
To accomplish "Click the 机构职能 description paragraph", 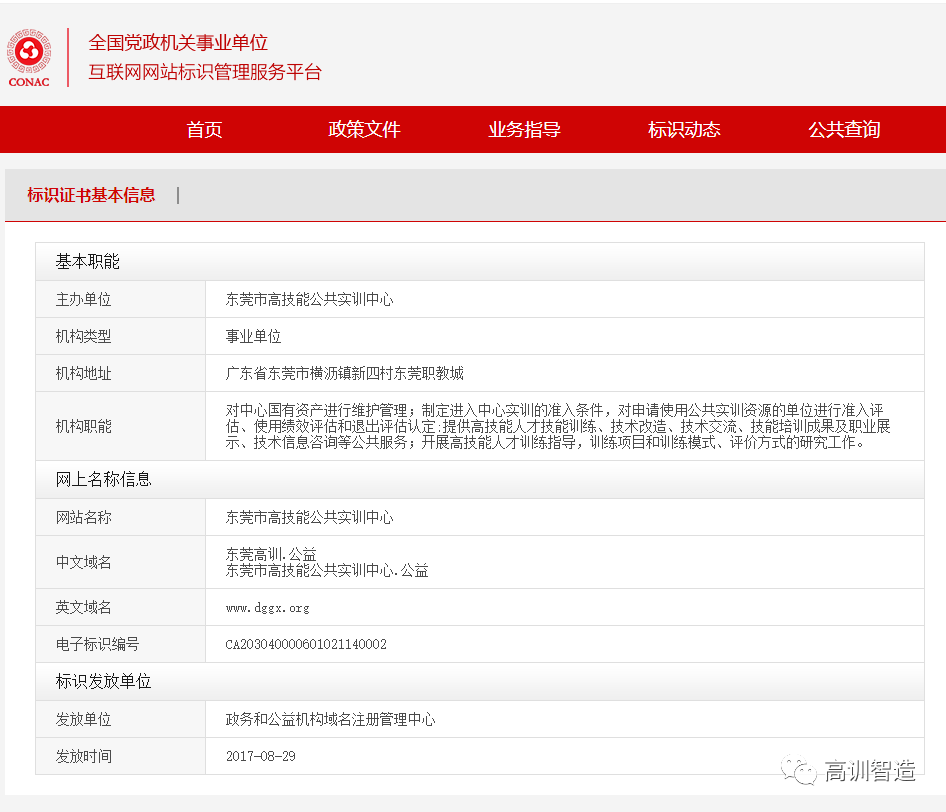I will point(558,426).
